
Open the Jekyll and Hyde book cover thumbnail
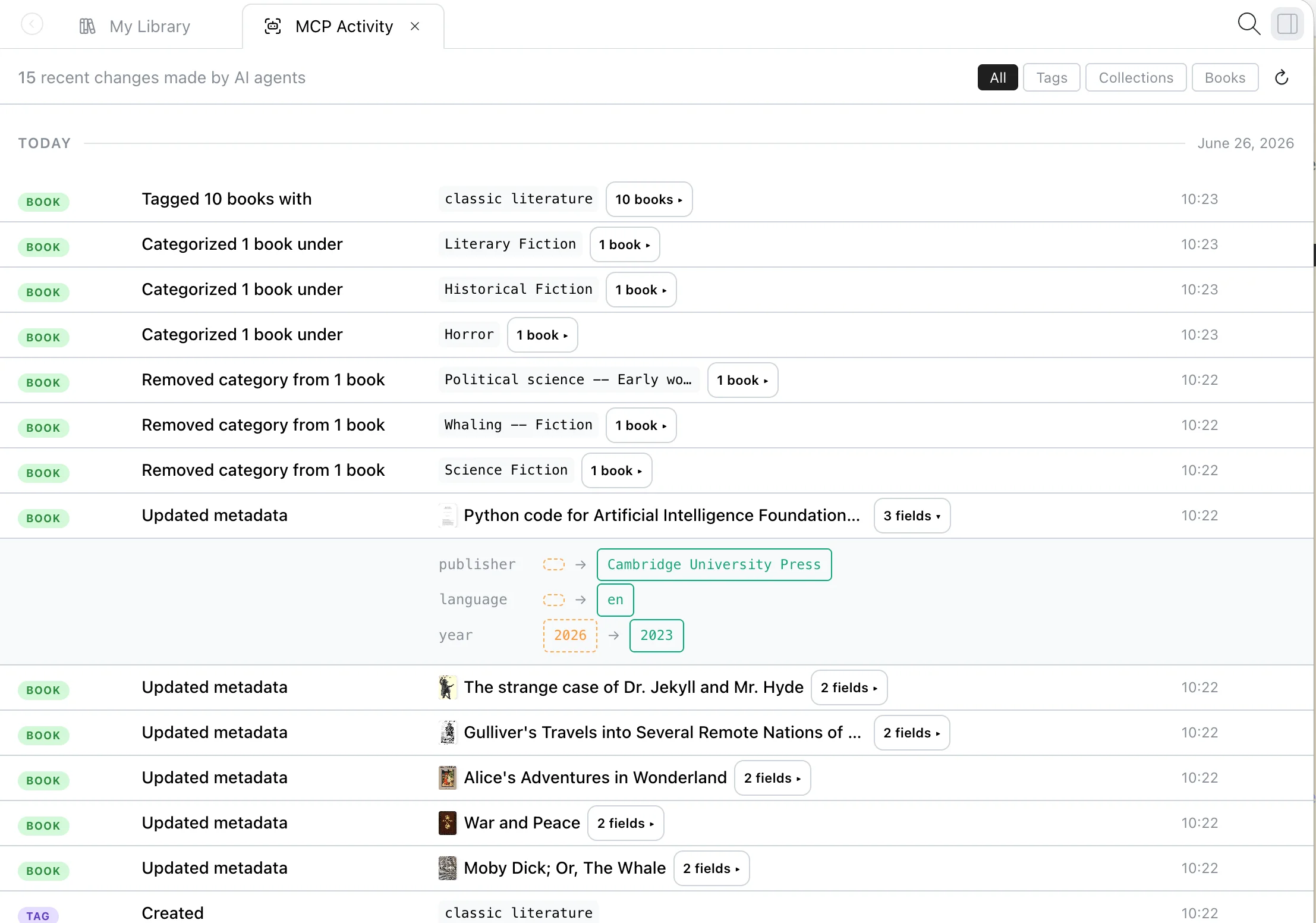click(x=448, y=687)
